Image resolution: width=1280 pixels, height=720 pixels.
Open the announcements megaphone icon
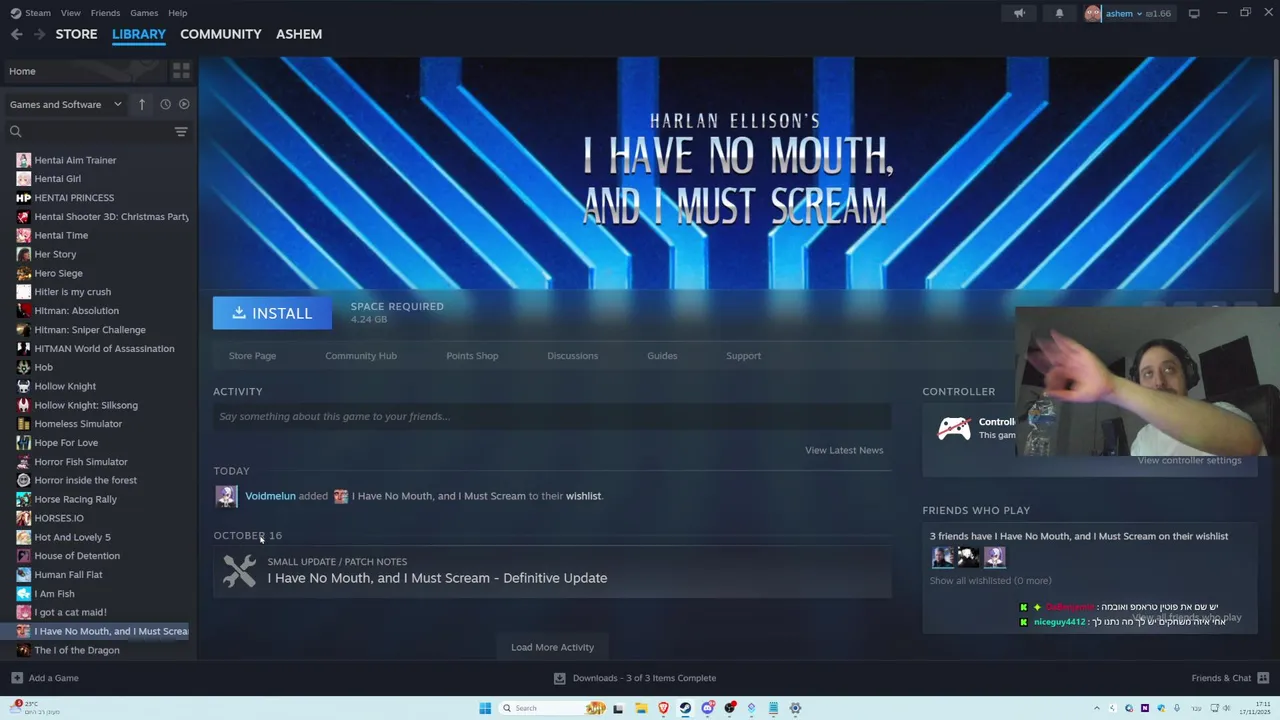tap(1019, 13)
